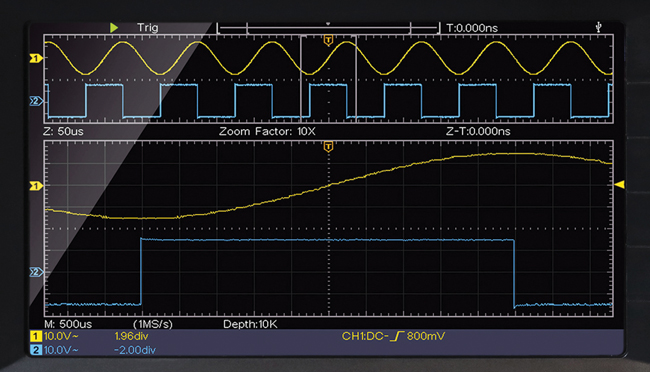Click the CH1 ground marker in zoom window
Image resolution: width=650 pixels, height=372 pixels.
click(x=36, y=186)
